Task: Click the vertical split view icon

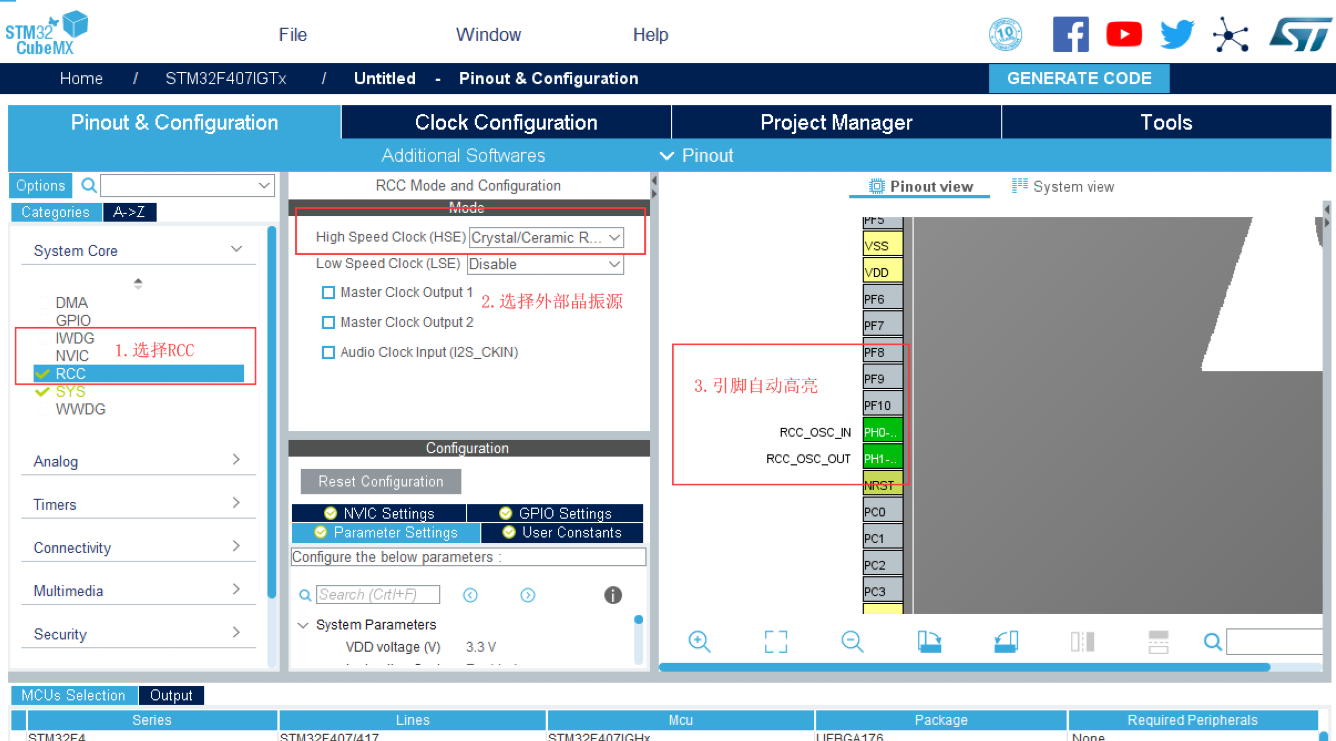Action: tap(1082, 642)
